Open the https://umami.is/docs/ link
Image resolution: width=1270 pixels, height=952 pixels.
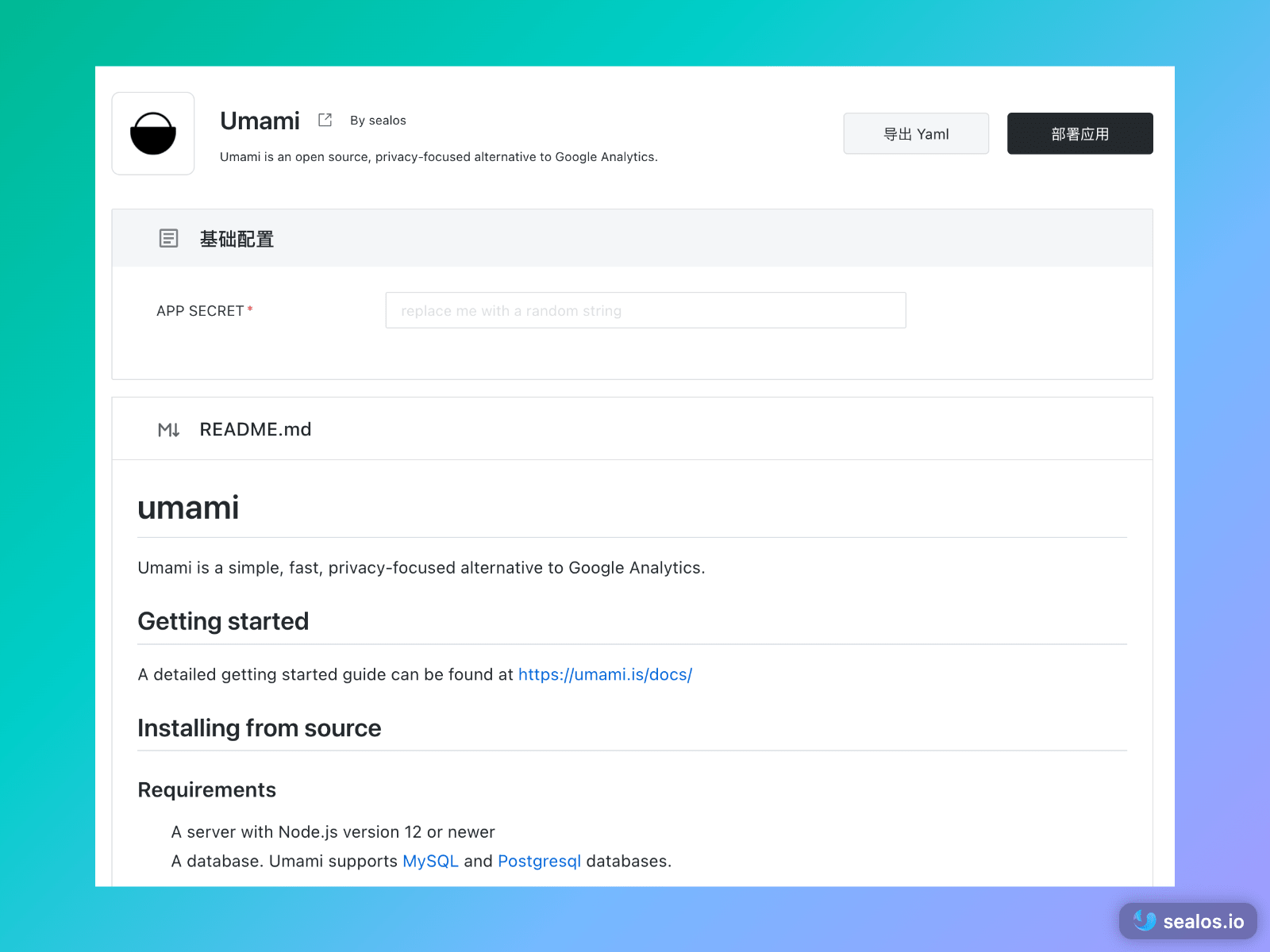point(605,674)
